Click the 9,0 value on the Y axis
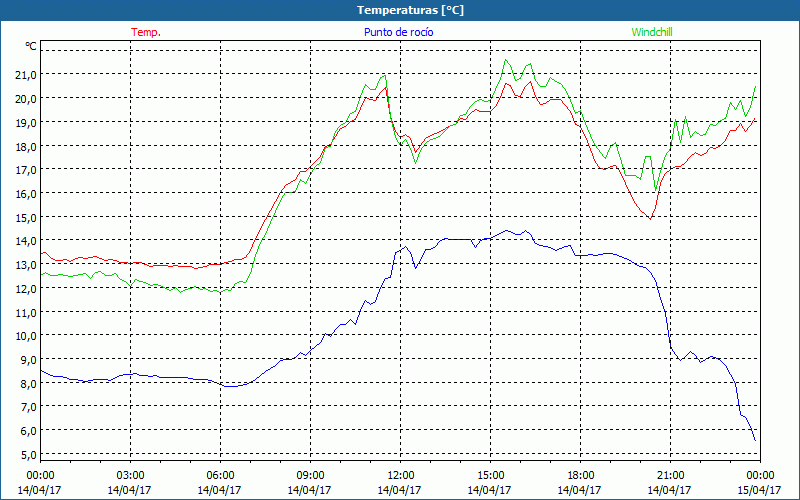 click(29, 360)
